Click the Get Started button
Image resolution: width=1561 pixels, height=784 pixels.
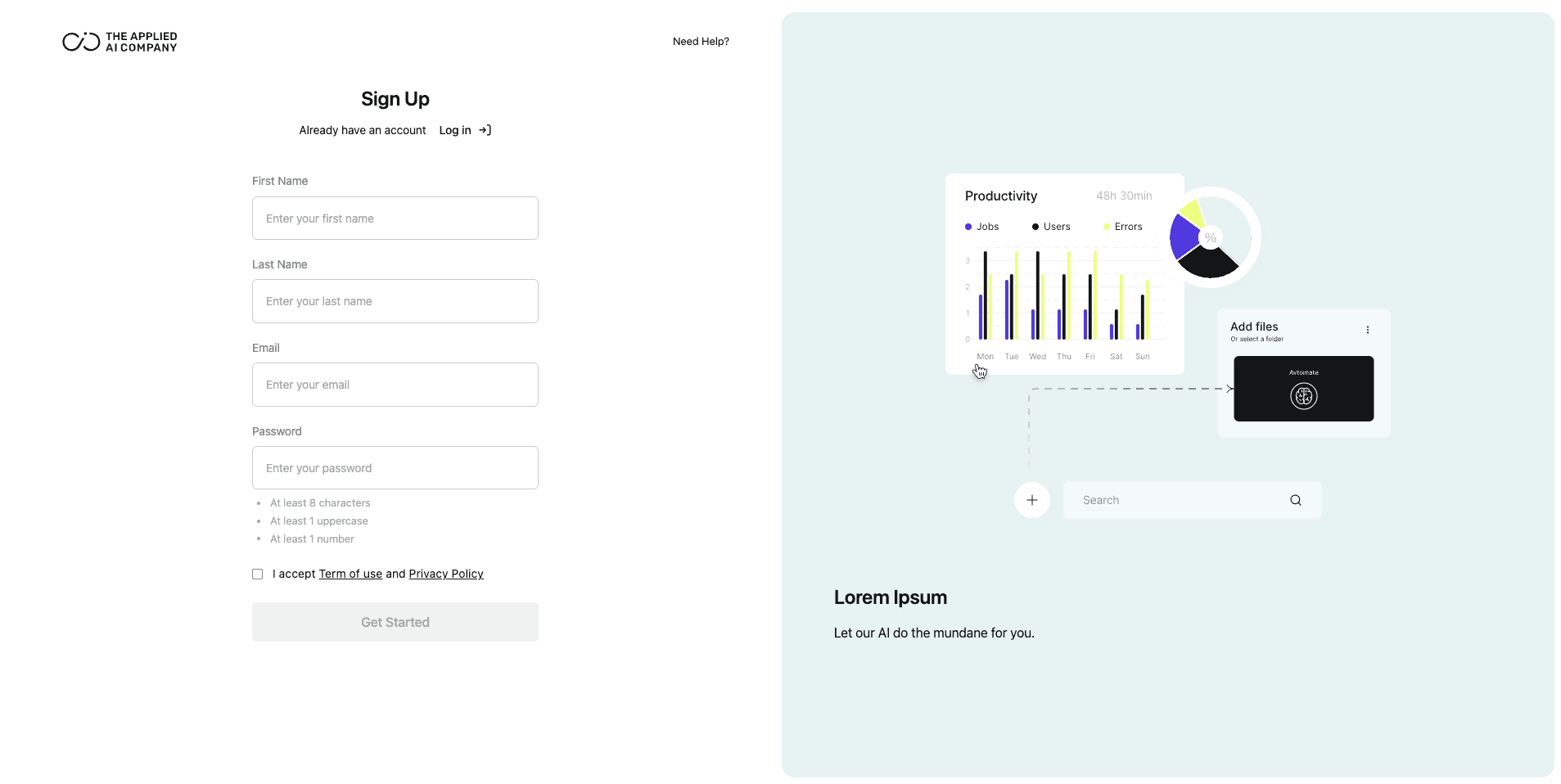tap(395, 621)
